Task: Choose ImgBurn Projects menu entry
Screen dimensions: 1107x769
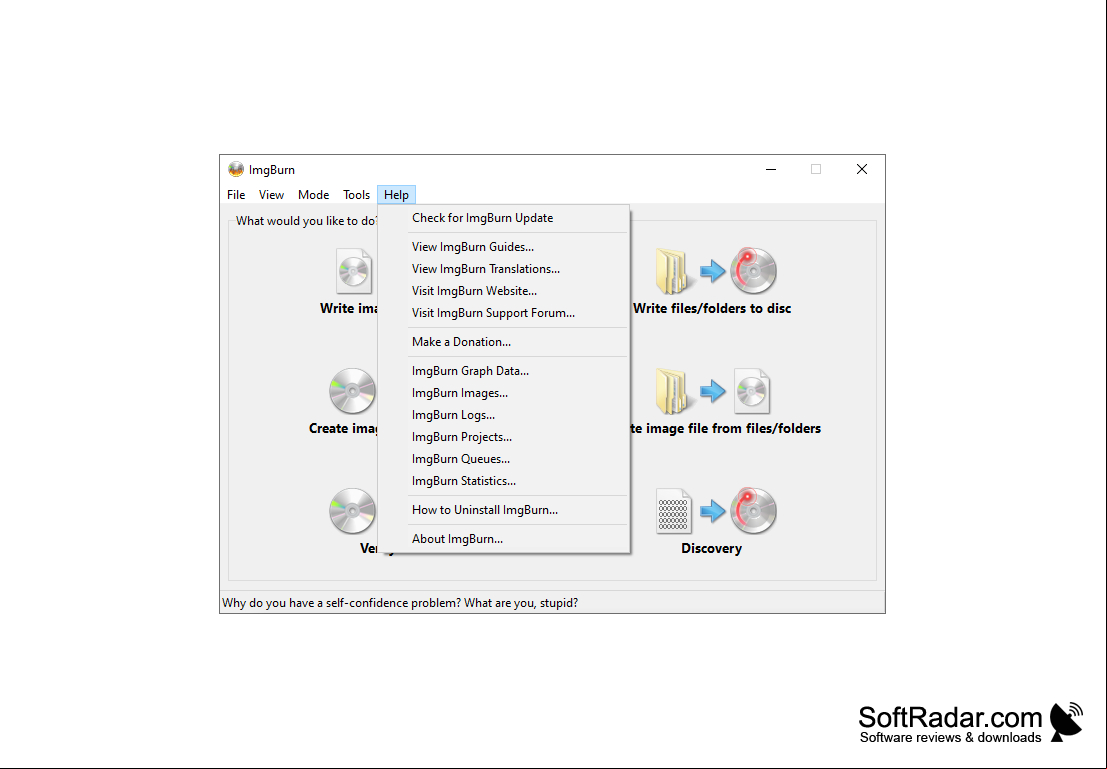Action: coord(503,436)
